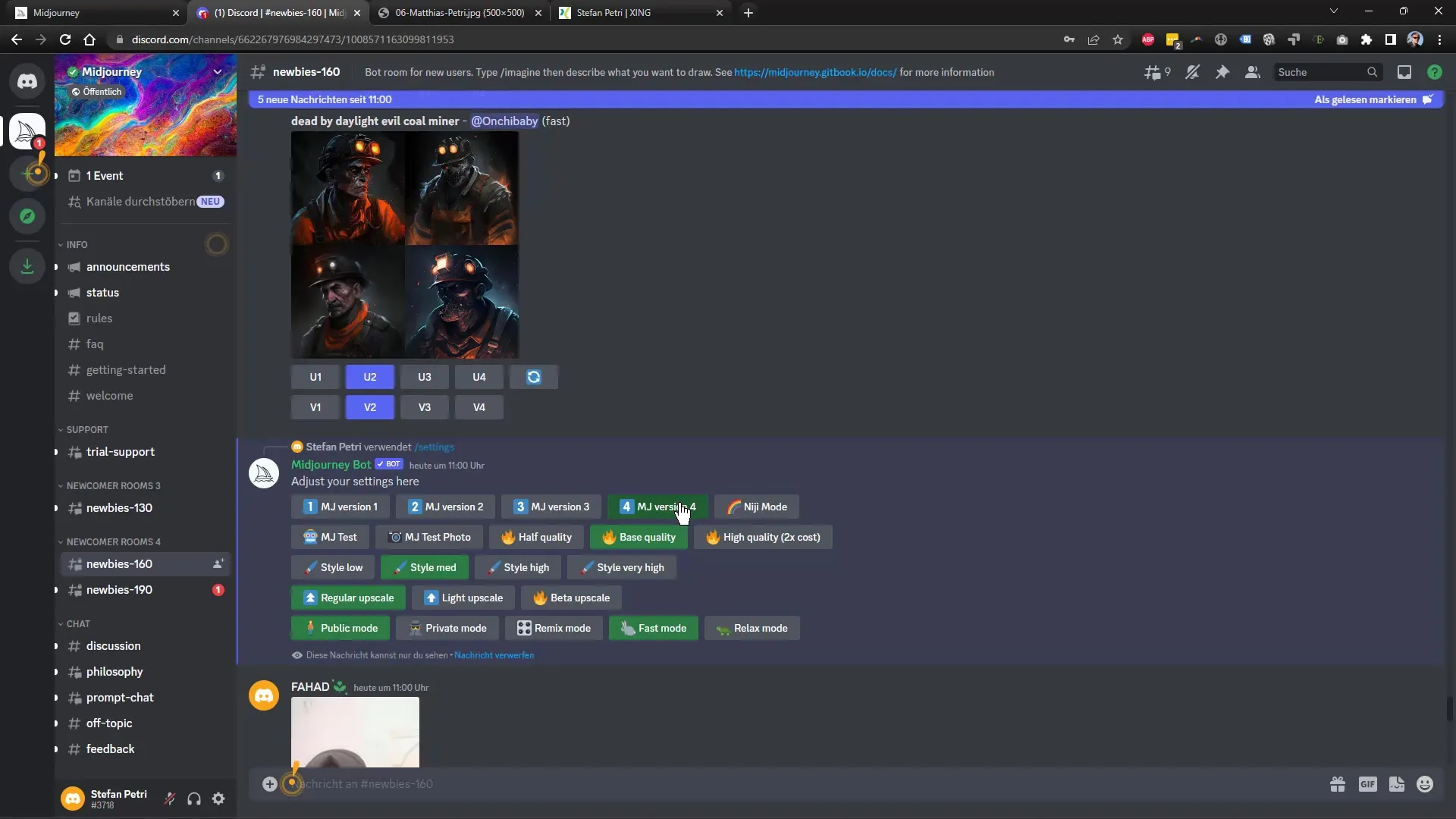Click the MJ version 4 button
The image size is (1456, 819).
point(658,506)
